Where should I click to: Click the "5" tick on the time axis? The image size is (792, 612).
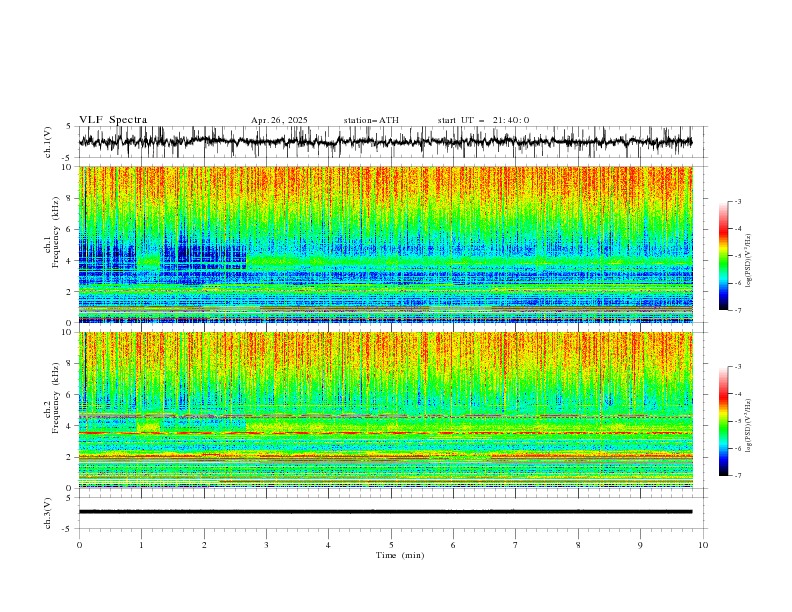point(391,545)
